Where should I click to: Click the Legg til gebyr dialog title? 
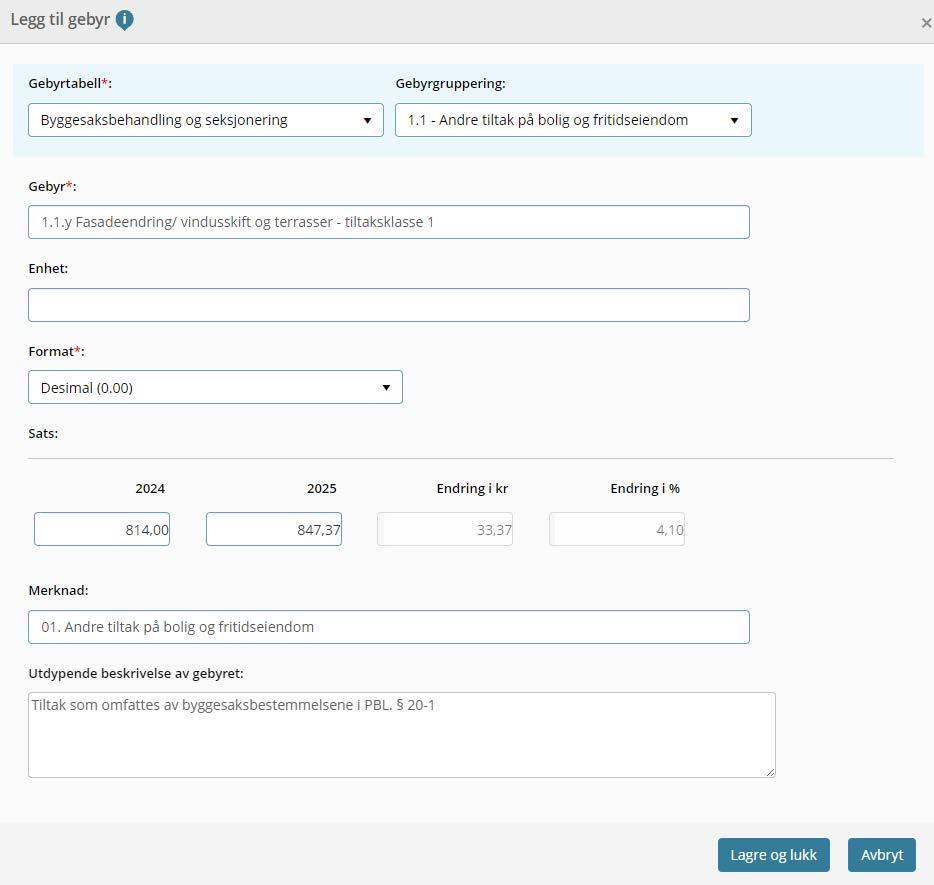(60, 20)
